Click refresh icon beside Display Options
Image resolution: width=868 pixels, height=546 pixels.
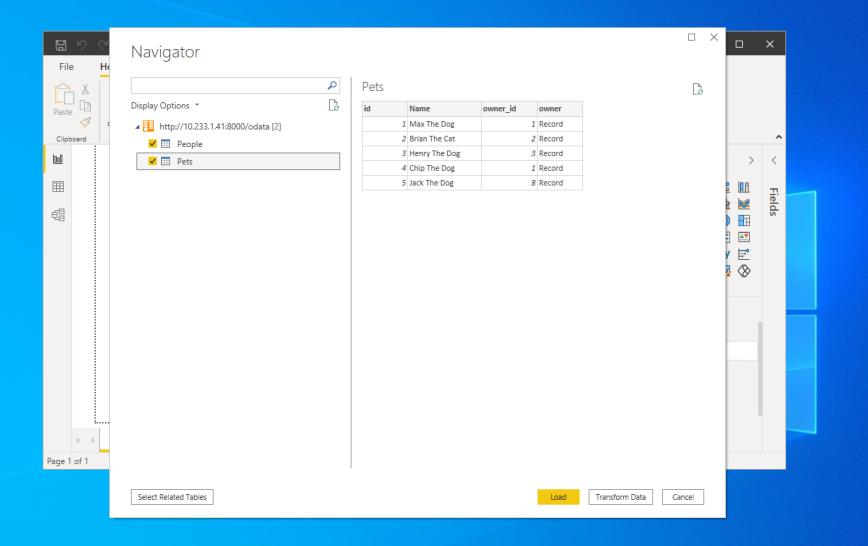tap(333, 105)
